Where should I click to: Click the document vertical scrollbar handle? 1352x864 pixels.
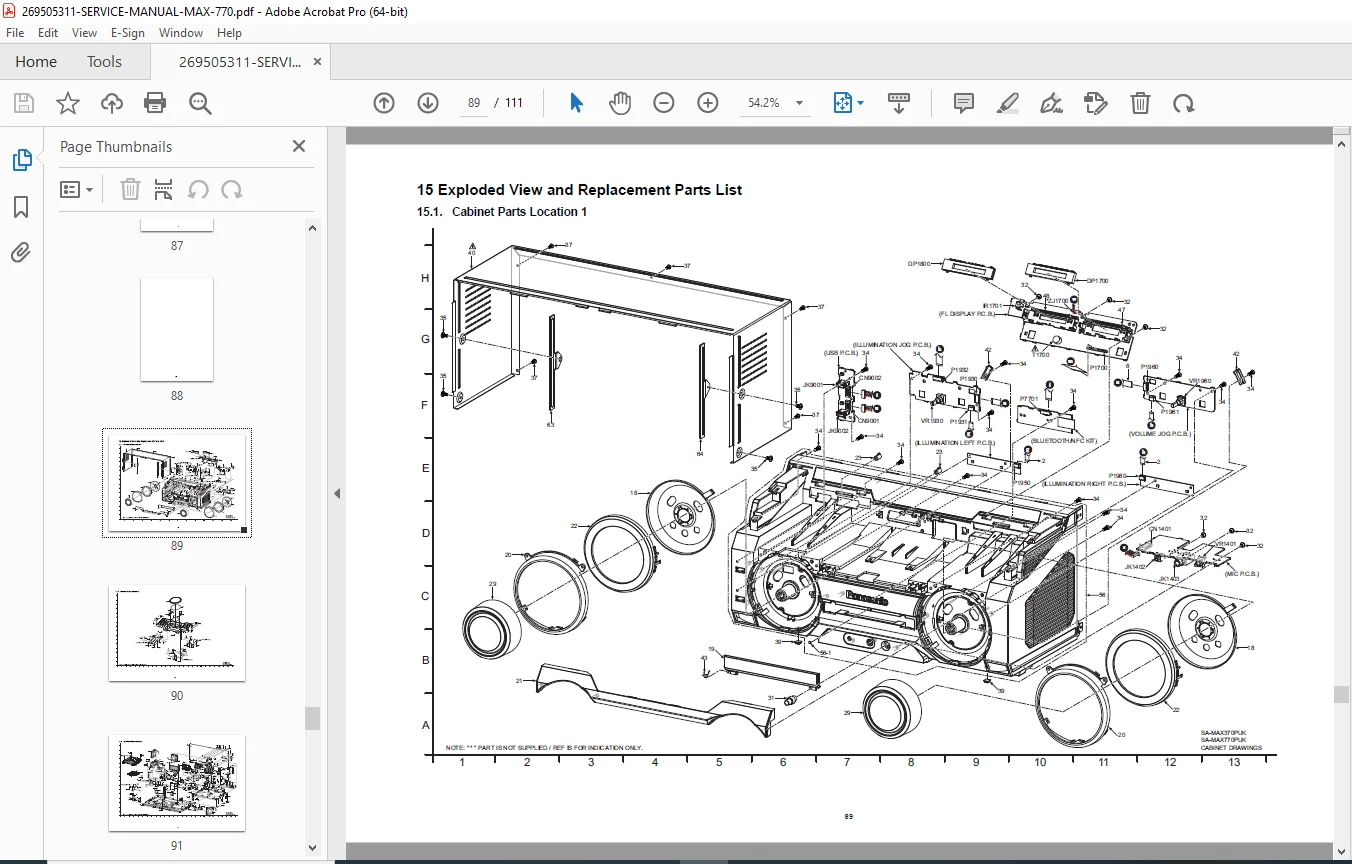tap(1341, 694)
